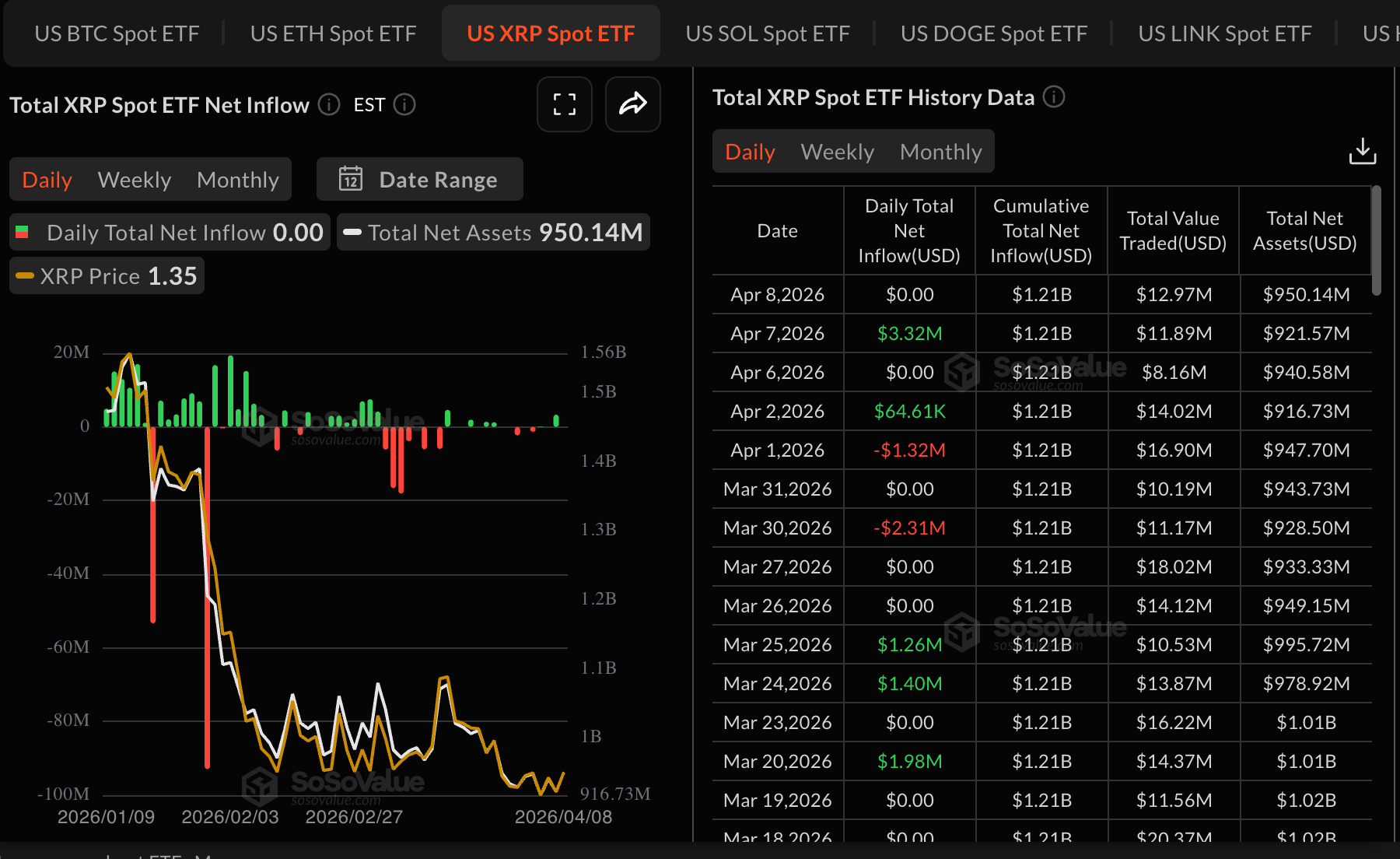The width and height of the screenshot is (1400, 859).
Task: Click info icon beside History Data title
Action: 1053,97
